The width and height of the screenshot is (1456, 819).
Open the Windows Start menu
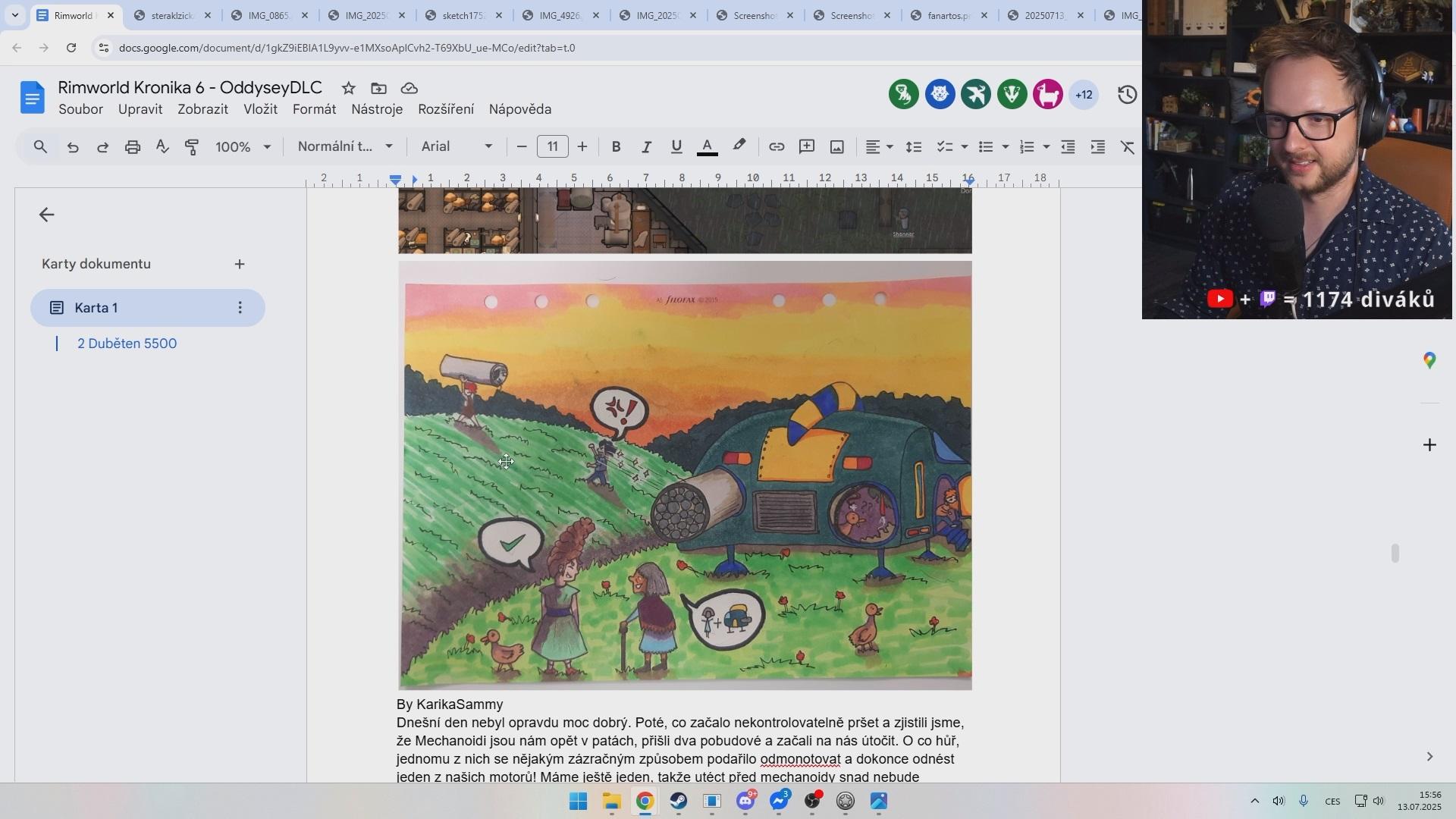click(x=578, y=802)
